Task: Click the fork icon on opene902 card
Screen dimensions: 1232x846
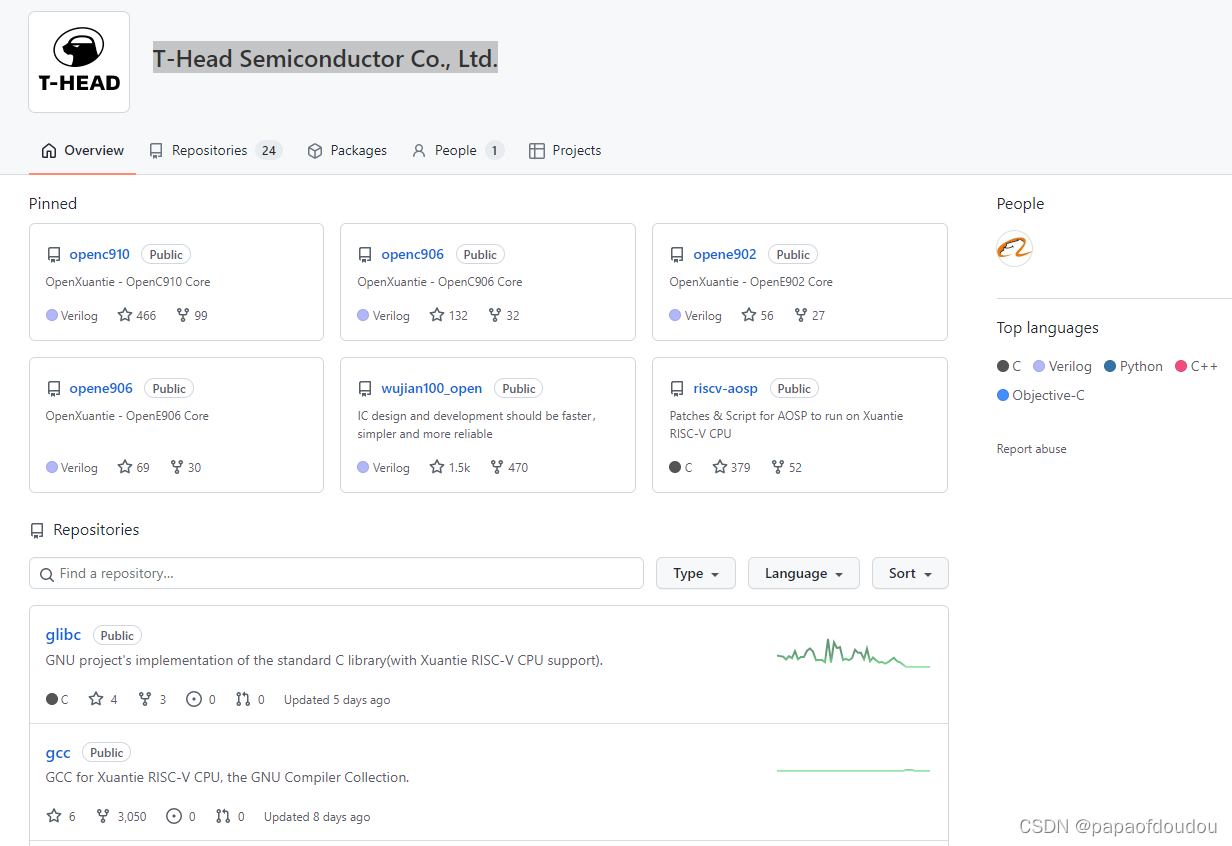Action: pos(801,315)
